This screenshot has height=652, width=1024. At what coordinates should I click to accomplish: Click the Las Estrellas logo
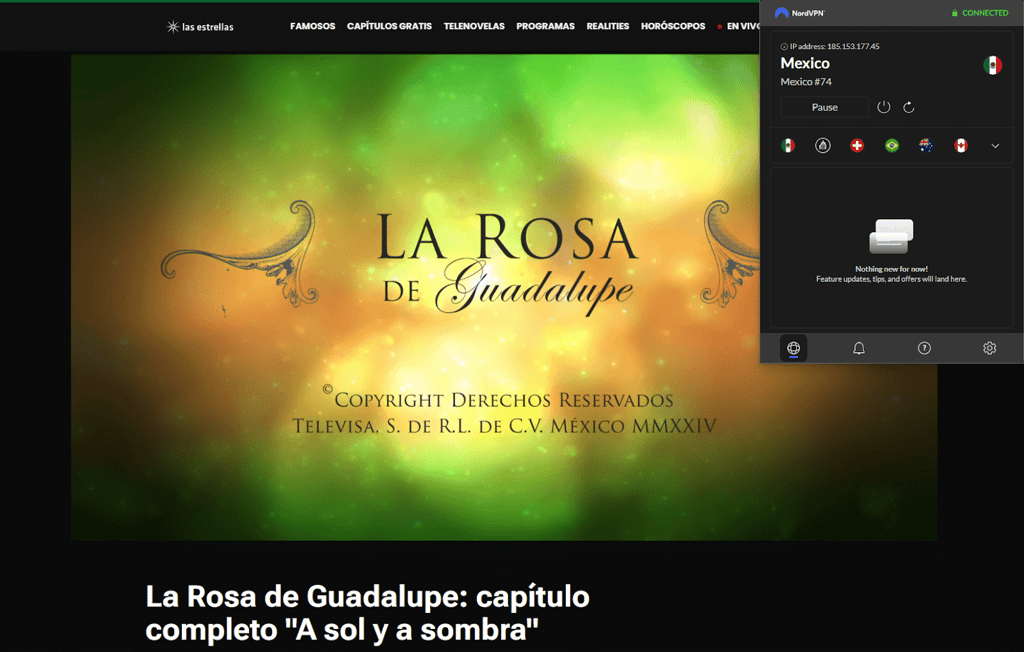click(x=200, y=27)
